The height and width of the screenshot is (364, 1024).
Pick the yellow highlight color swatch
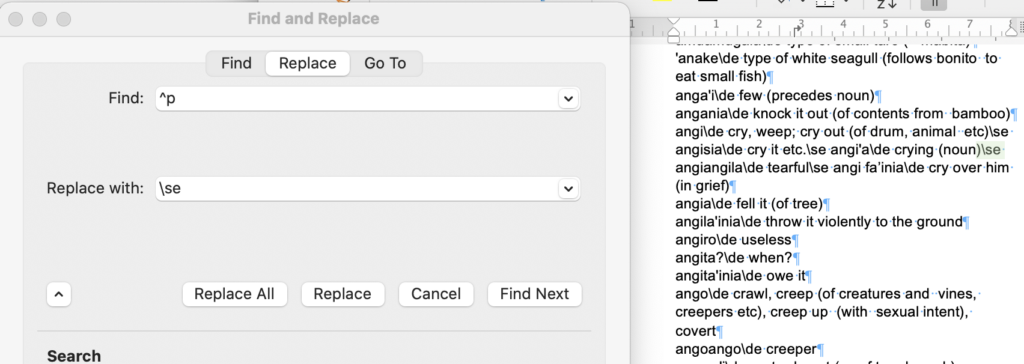click(x=660, y=1)
